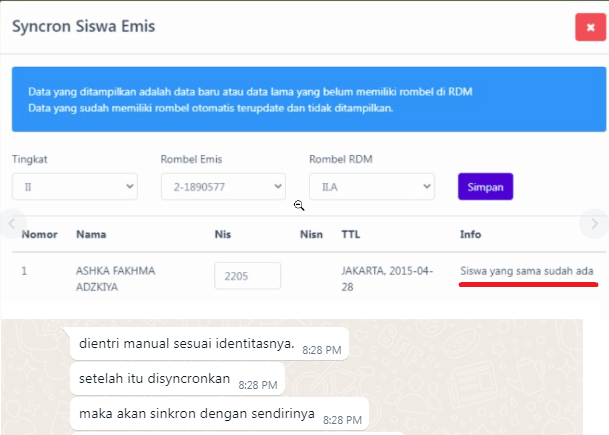Go to next image with right arrow
The height and width of the screenshot is (435, 609).
click(x=594, y=224)
